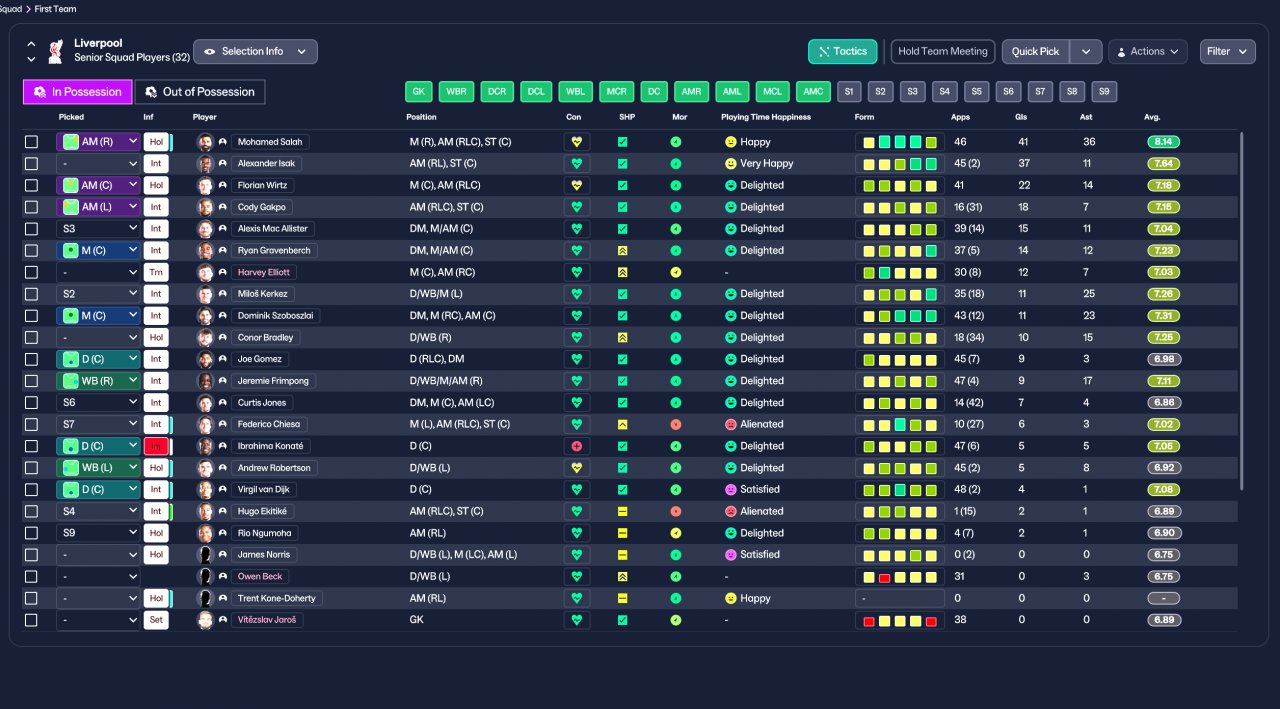Image resolution: width=1280 pixels, height=709 pixels.
Task: Click Mohamed Salah's player face icon
Action: (x=206, y=142)
